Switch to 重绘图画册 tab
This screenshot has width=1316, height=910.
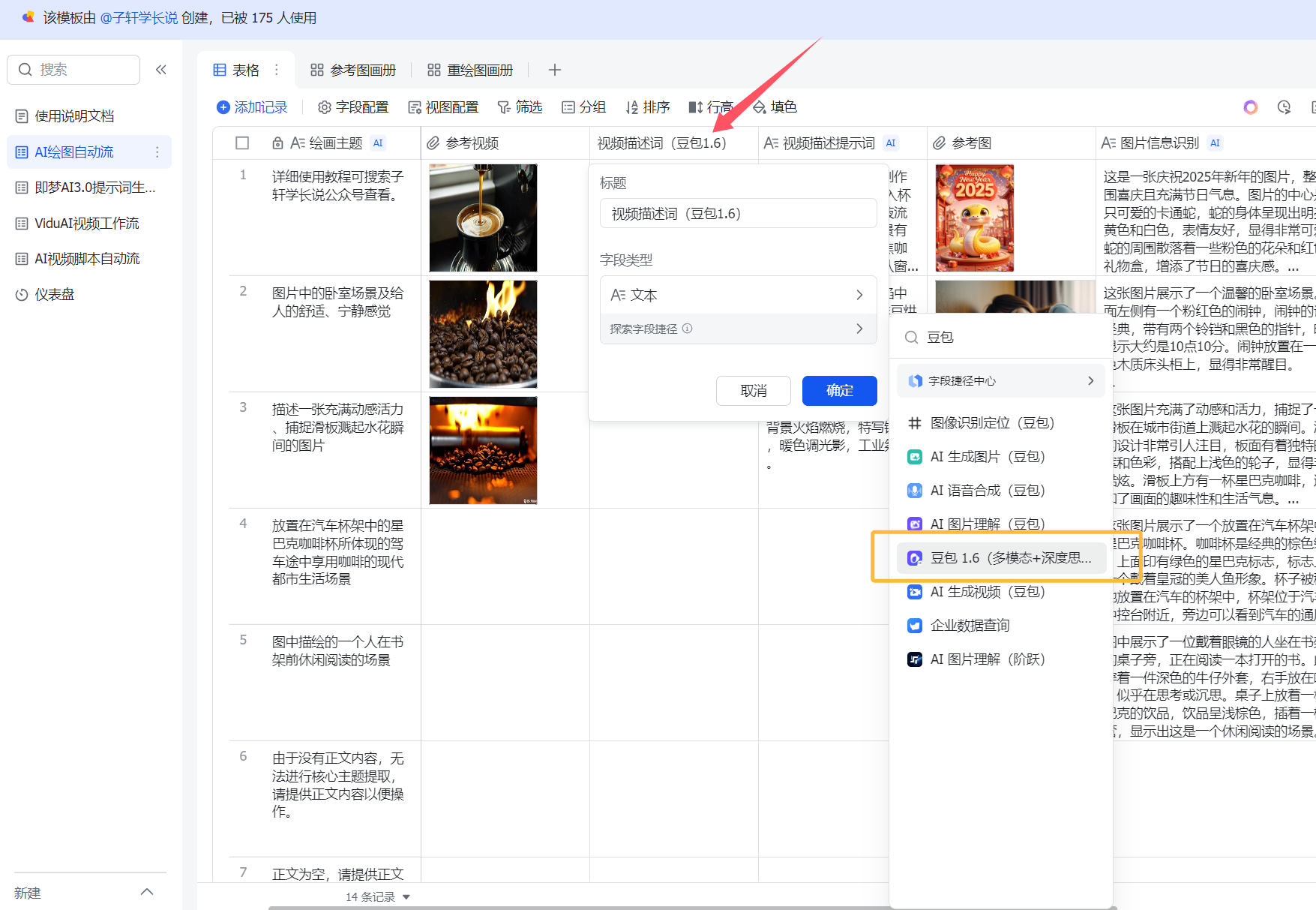click(x=470, y=70)
